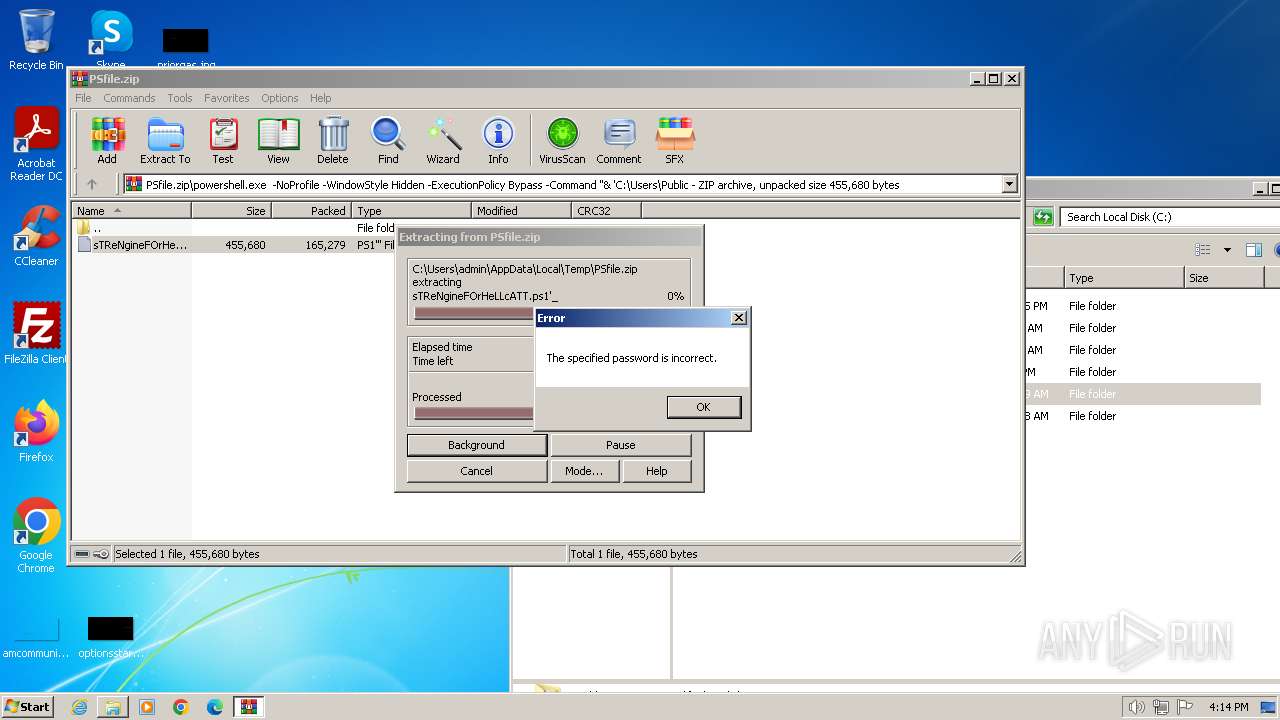1280x720 pixels.
Task: Click Chrome icon in taskbar
Action: click(x=181, y=707)
